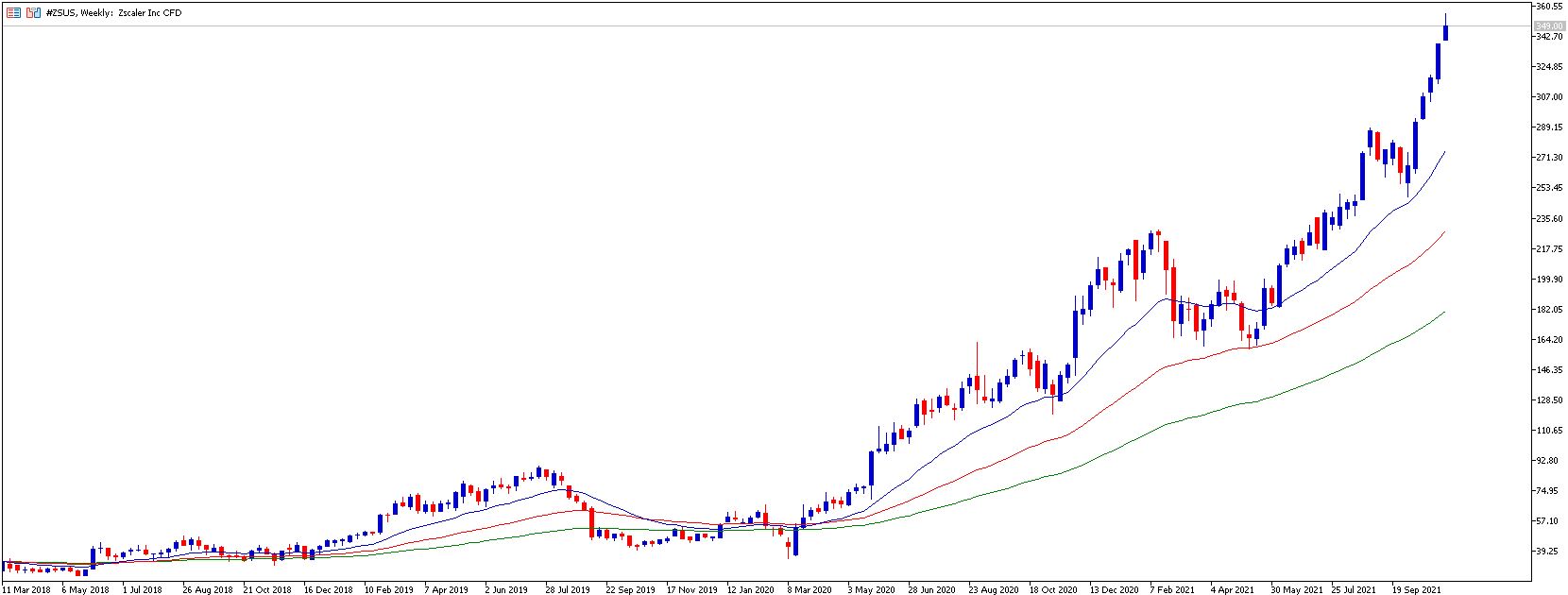Click the 92.80 price scale label
1568x595 pixels.
[x=1547, y=461]
